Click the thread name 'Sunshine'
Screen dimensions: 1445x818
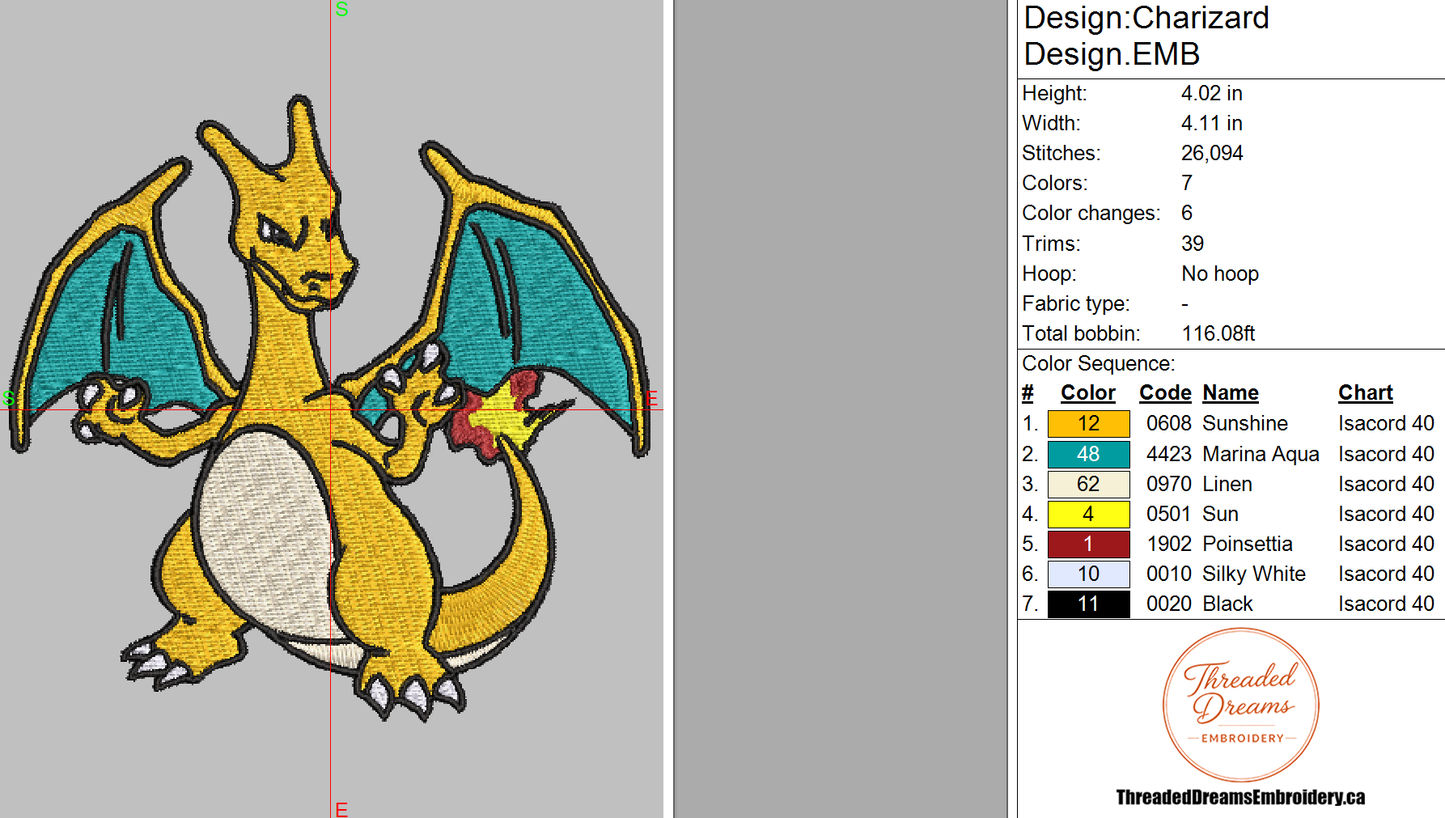pos(1245,424)
